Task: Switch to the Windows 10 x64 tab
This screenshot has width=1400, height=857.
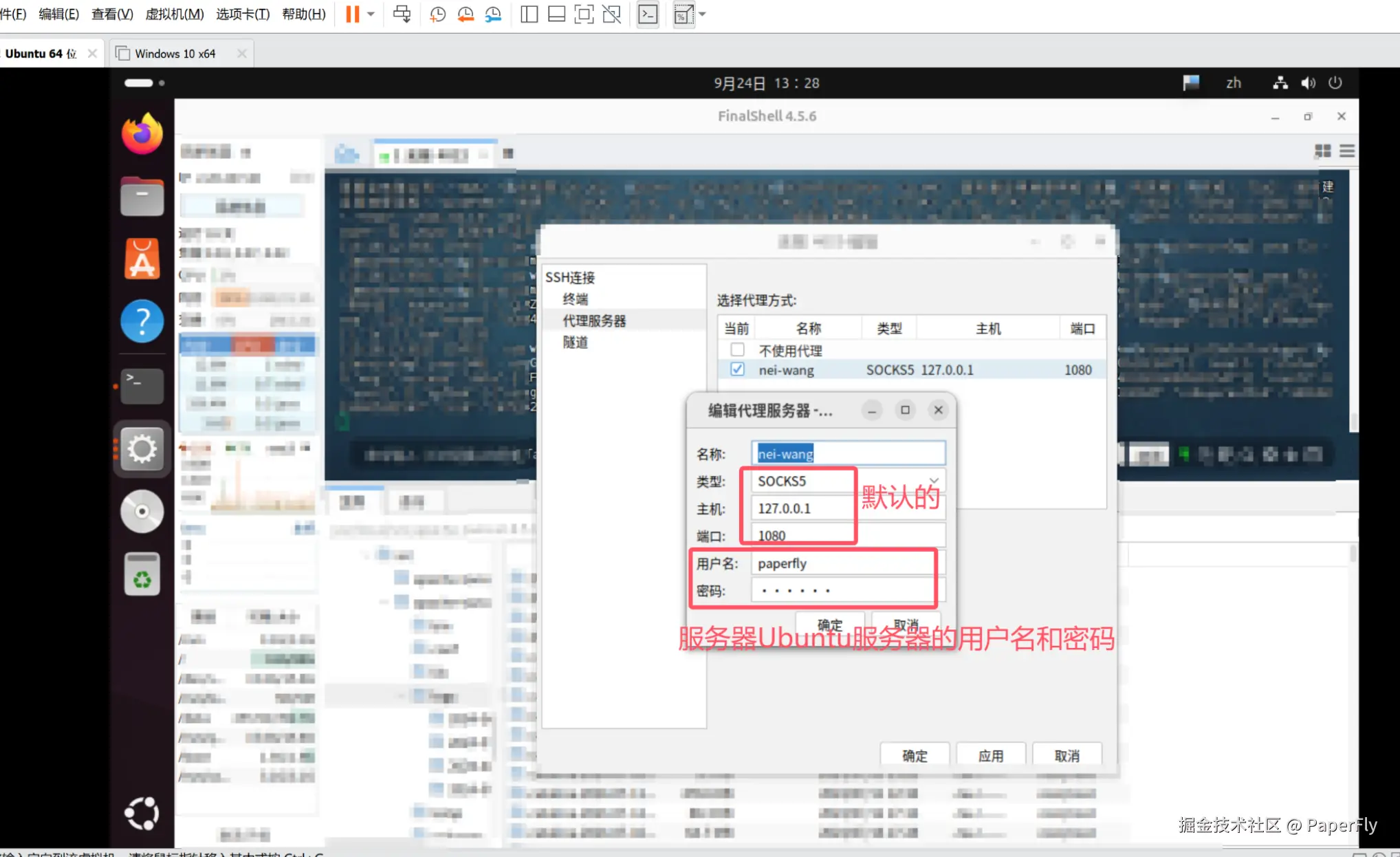Action: [x=175, y=54]
